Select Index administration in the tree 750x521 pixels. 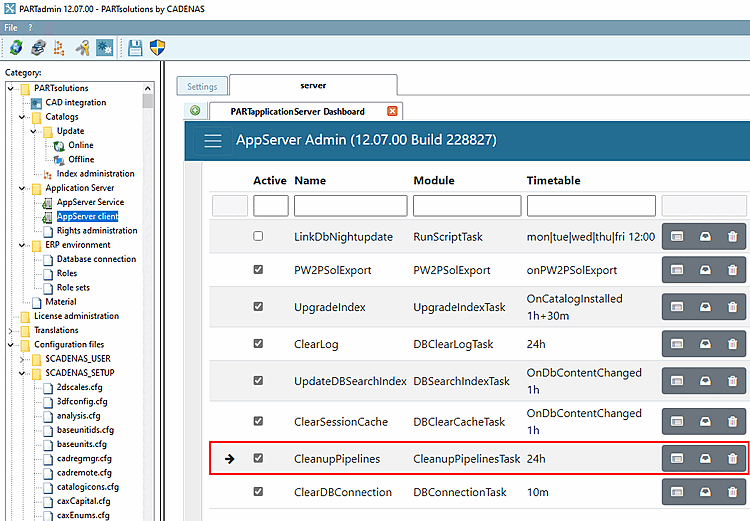coord(96,174)
